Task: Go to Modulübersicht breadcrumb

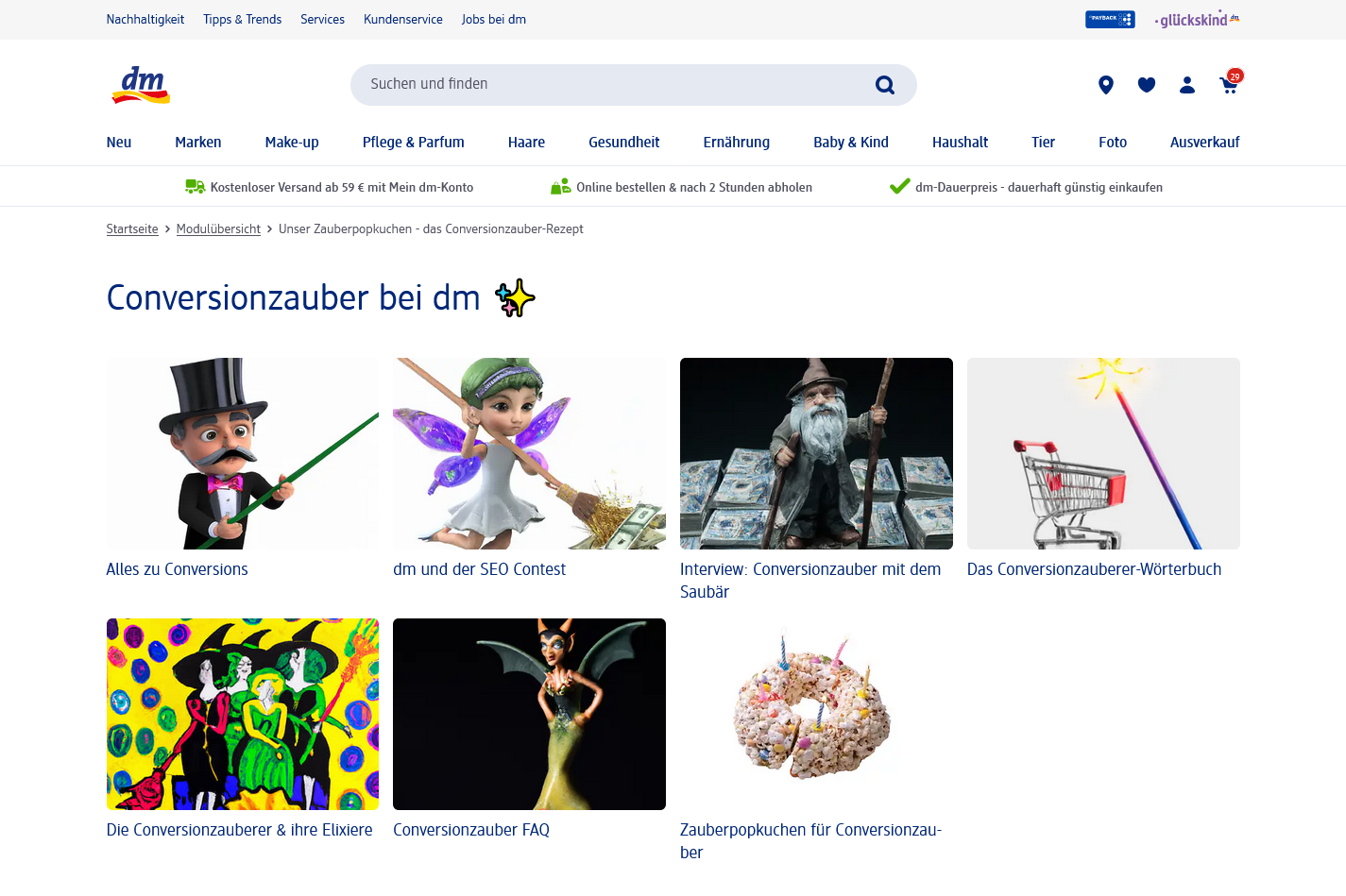Action: [218, 229]
